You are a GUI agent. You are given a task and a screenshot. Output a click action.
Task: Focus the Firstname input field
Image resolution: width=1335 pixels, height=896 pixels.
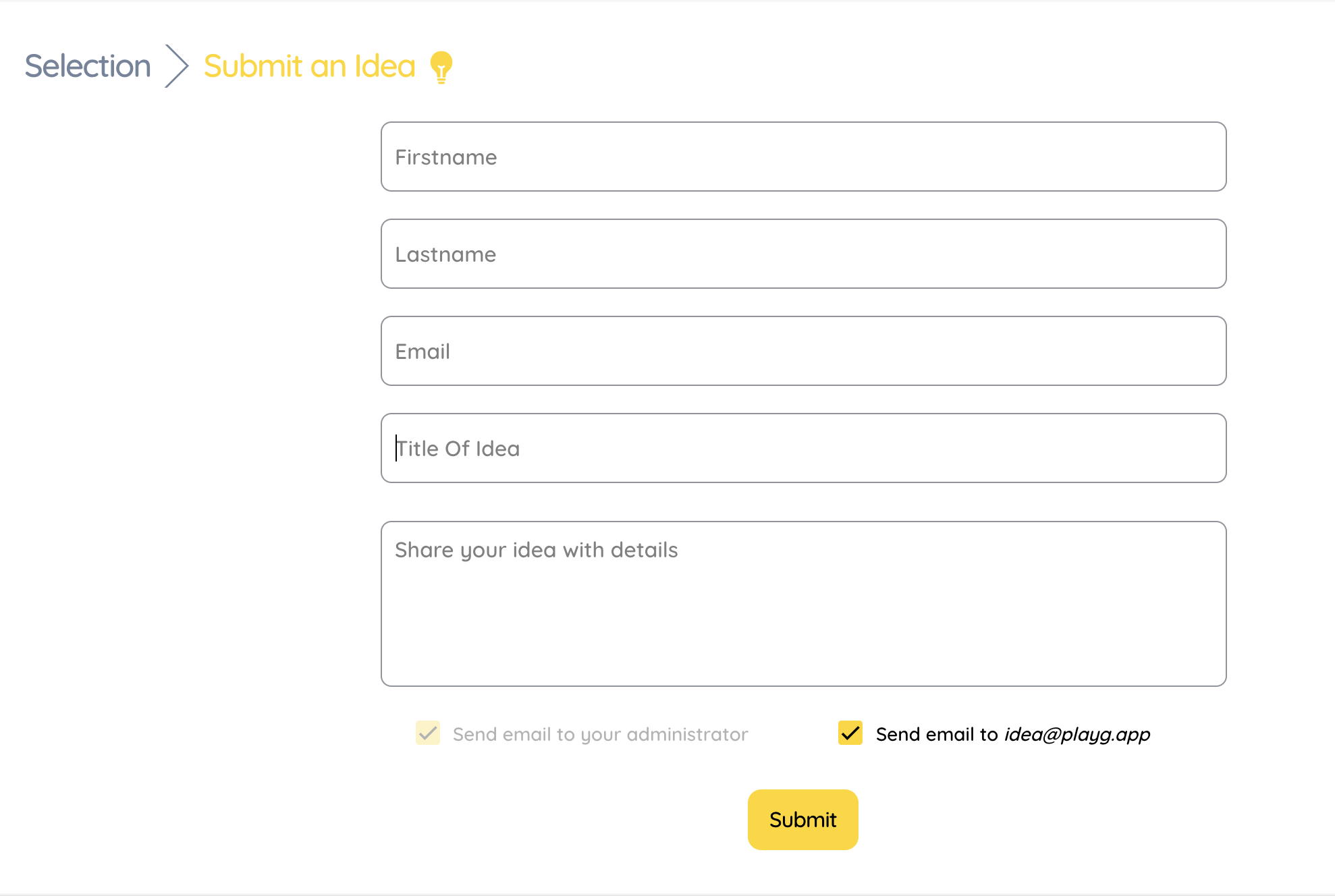[803, 157]
